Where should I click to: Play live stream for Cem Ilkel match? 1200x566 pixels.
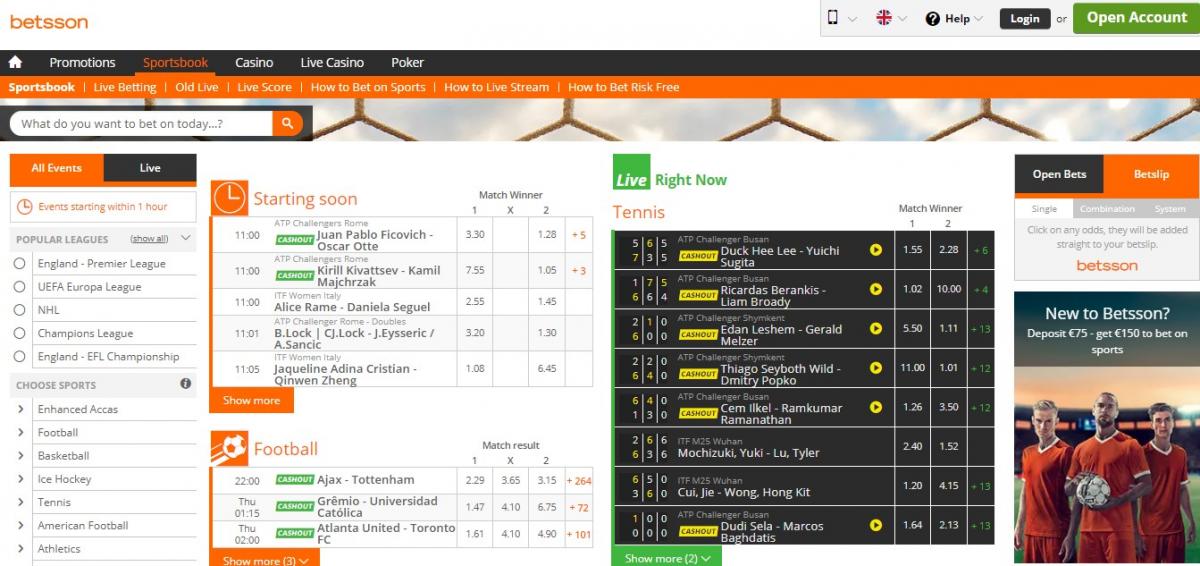876,407
